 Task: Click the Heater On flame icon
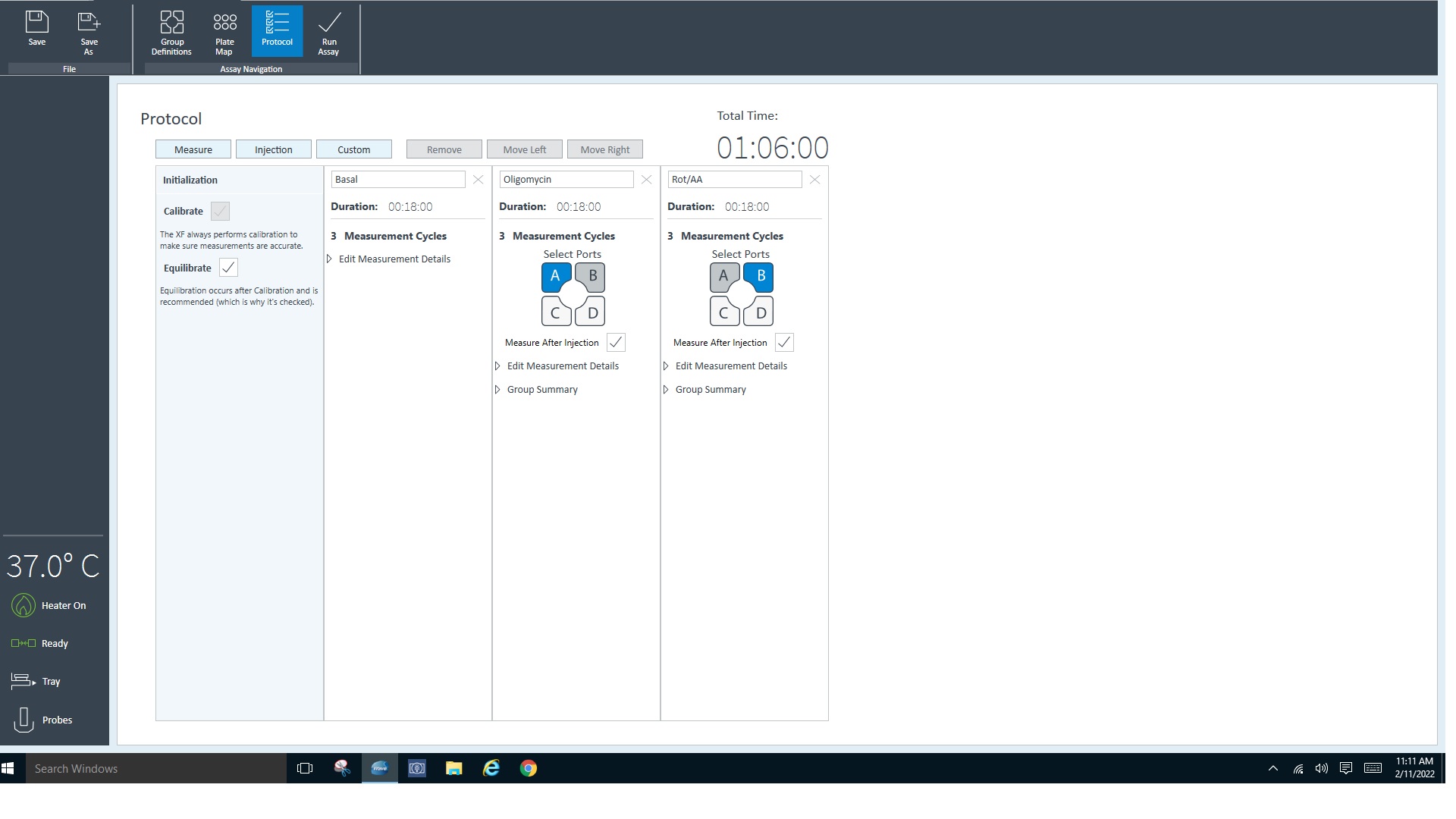click(x=24, y=605)
